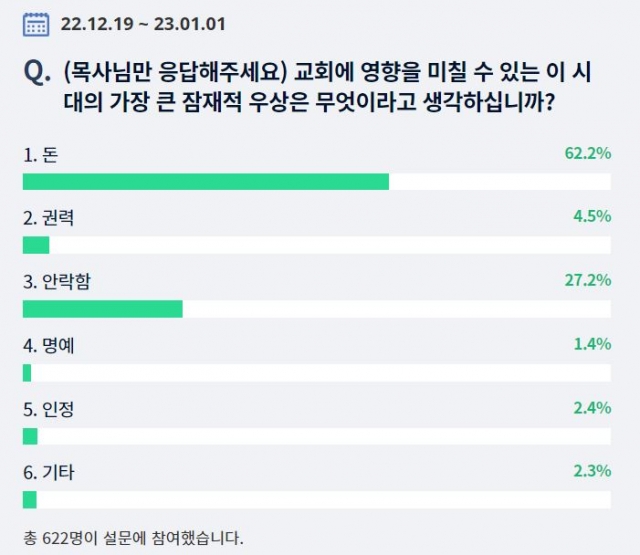
Task: Click the green bar under 인정
Action: point(30,436)
